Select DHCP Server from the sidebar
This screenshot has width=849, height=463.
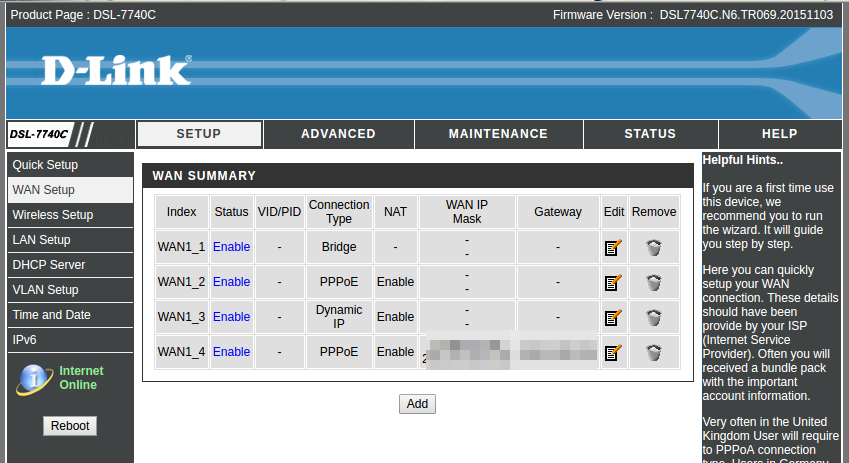click(49, 265)
